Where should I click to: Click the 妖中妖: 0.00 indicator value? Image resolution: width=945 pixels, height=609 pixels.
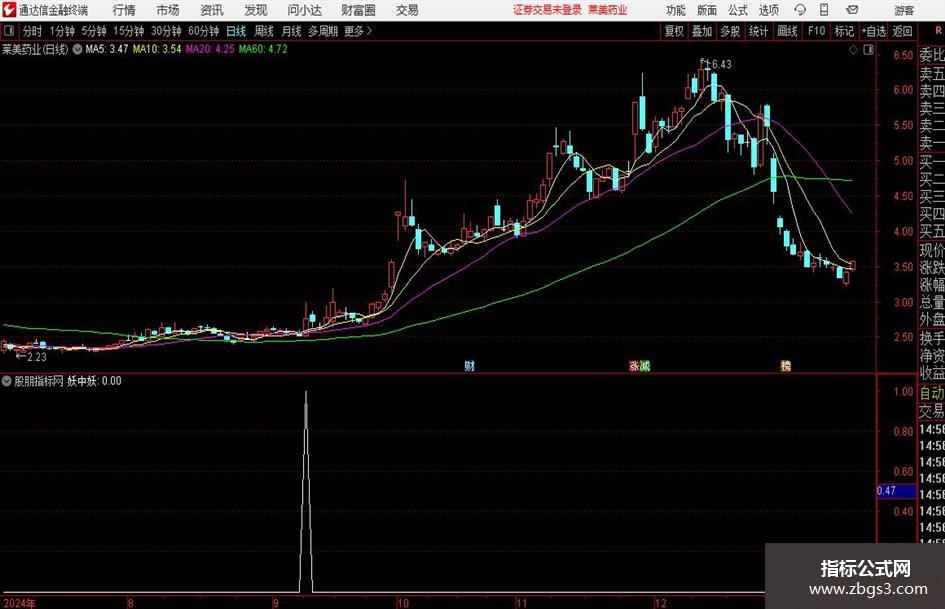(x=94, y=381)
